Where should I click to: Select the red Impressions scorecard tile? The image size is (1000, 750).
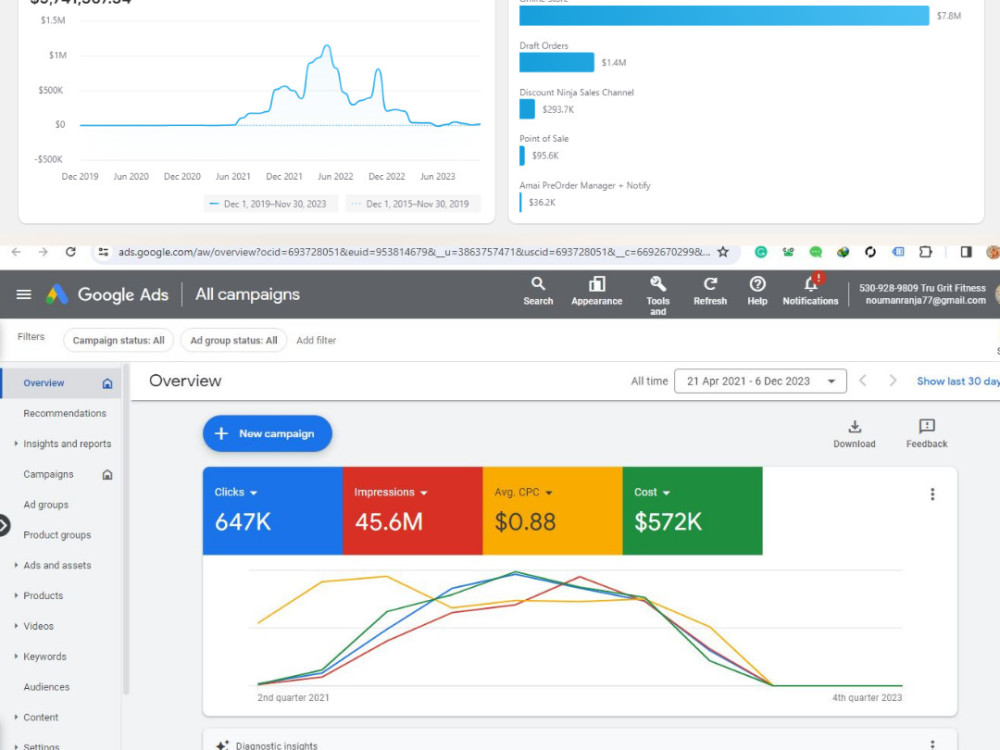click(413, 511)
